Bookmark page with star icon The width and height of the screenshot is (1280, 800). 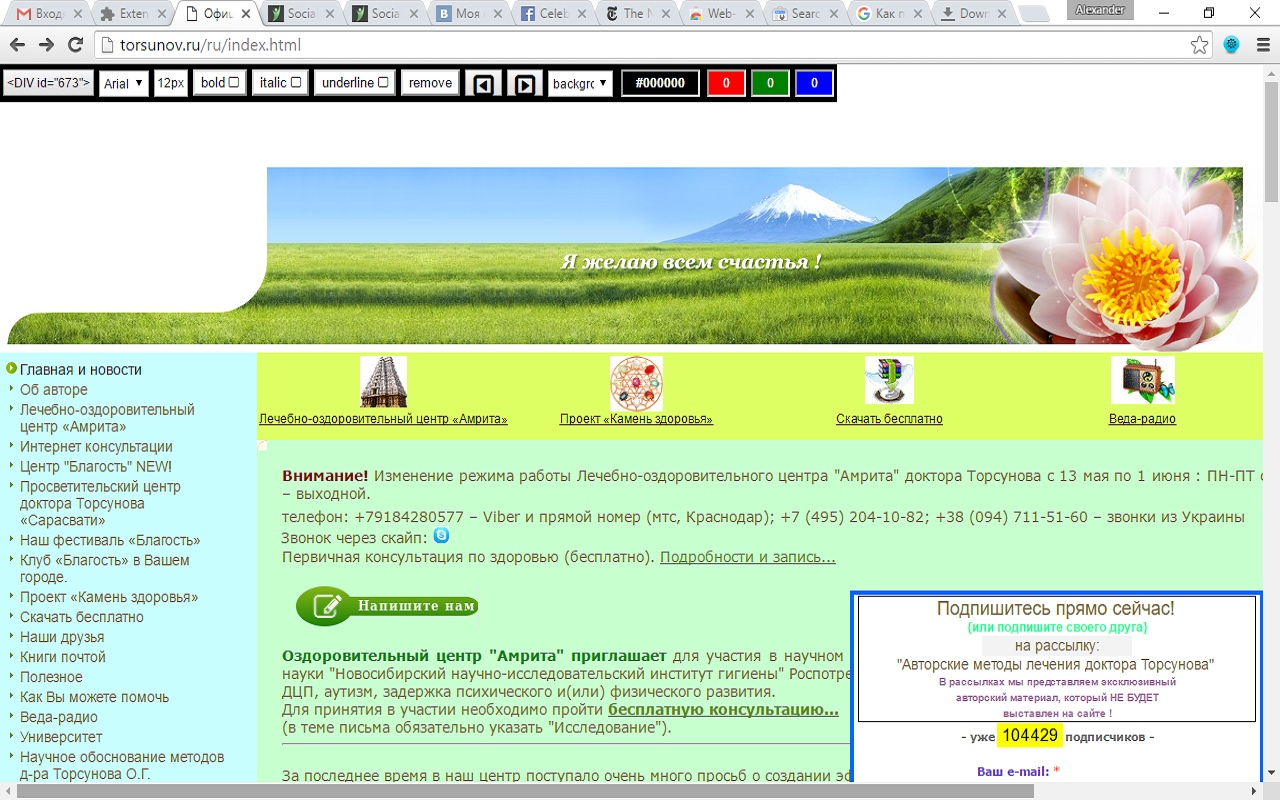(1199, 45)
